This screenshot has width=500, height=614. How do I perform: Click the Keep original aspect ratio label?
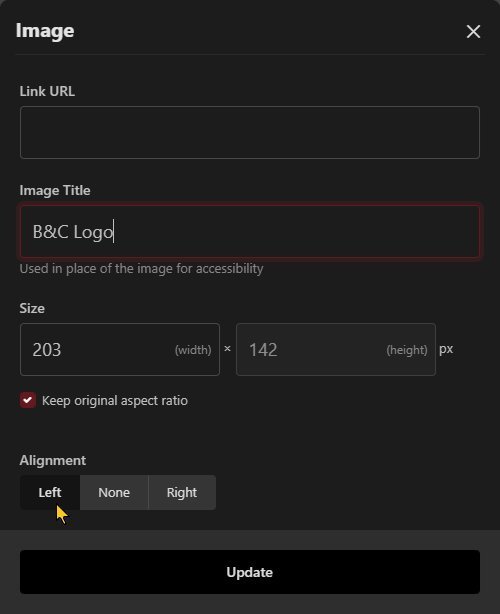coord(115,401)
